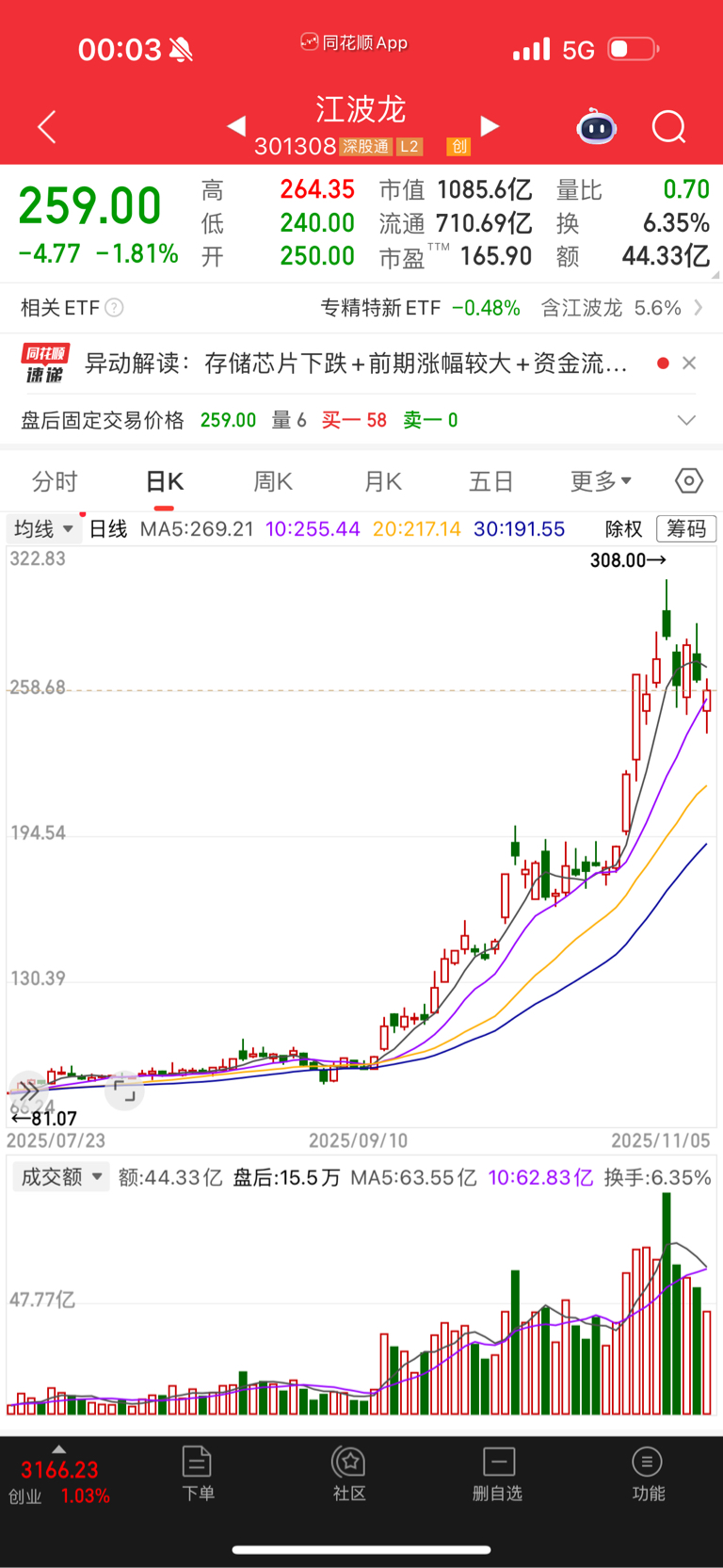The height and width of the screenshot is (1568, 723).
Task: Tap the ETF info question mark icon
Action: click(x=114, y=308)
